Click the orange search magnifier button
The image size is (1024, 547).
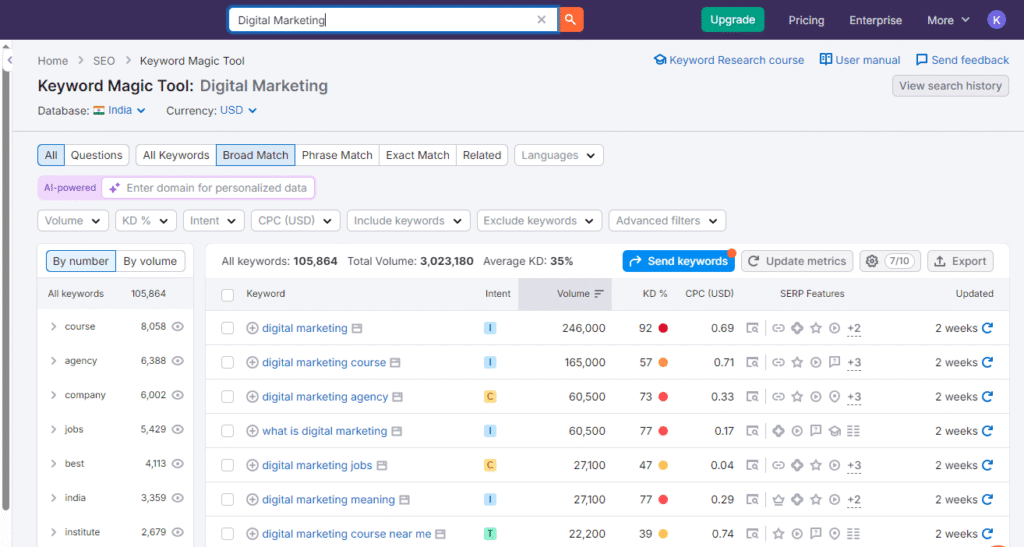[571, 20]
